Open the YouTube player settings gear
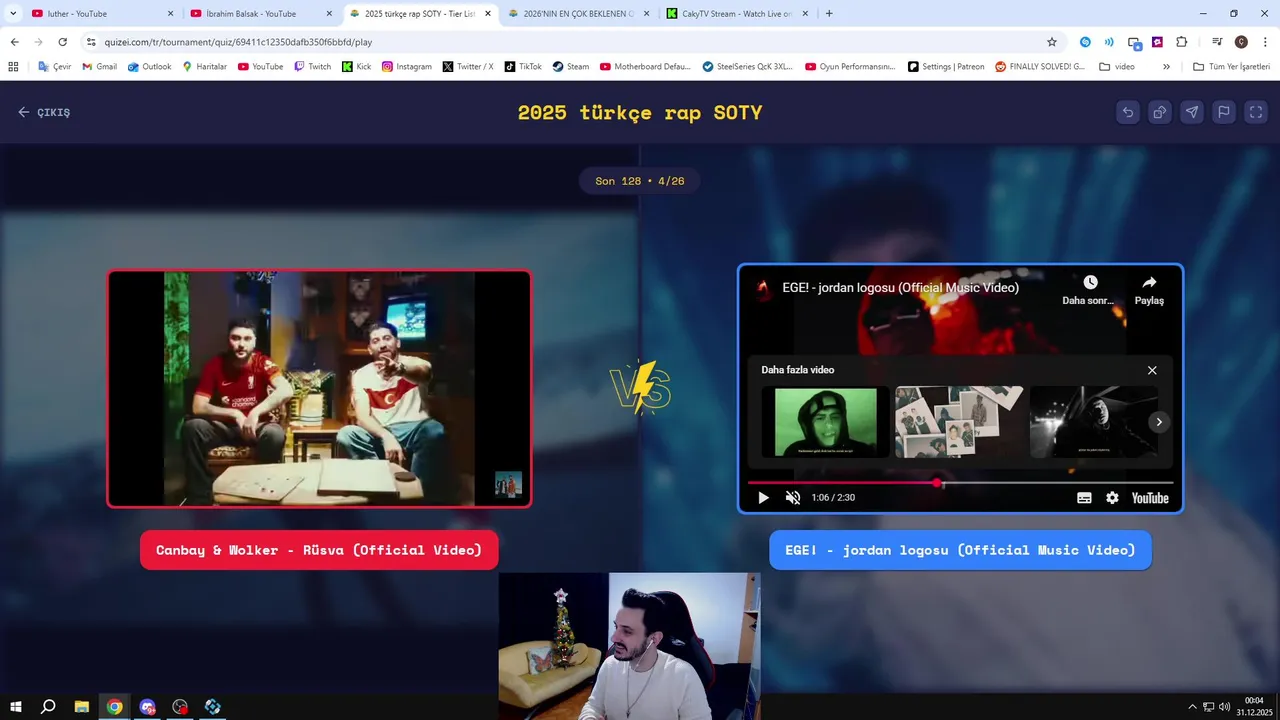The height and width of the screenshot is (720, 1280). pyautogui.click(x=1112, y=498)
